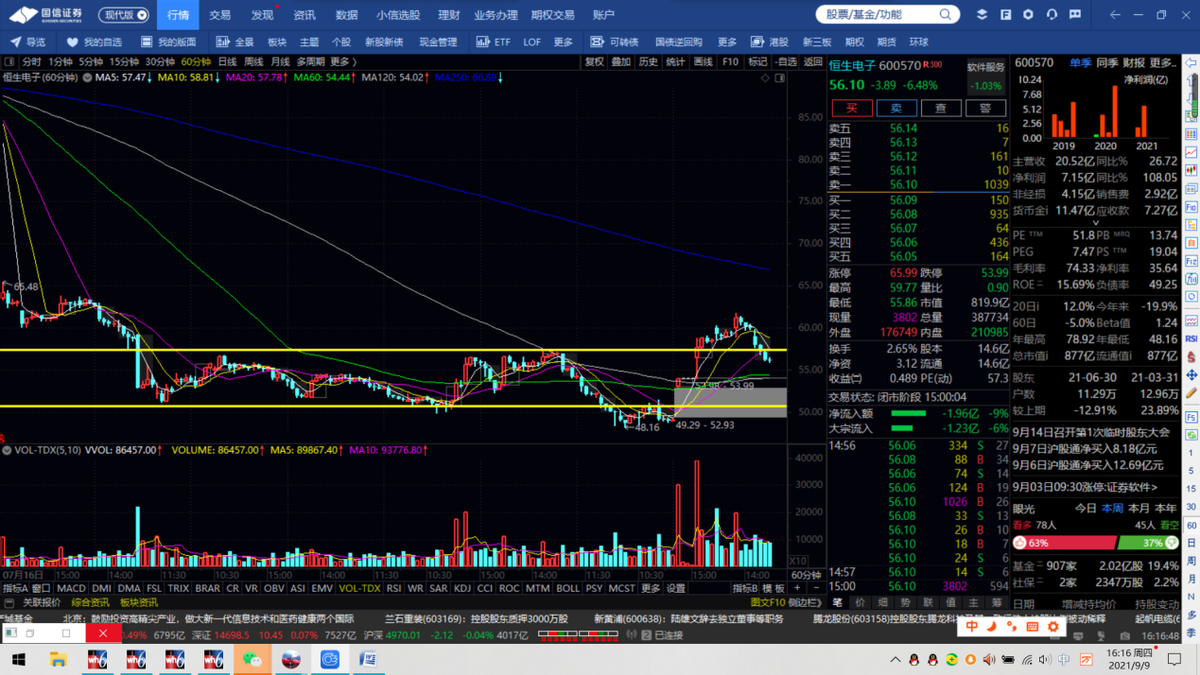The width and height of the screenshot is (1200, 675).
Task: Open the 小信选股 stock picker tab
Action: pos(398,15)
